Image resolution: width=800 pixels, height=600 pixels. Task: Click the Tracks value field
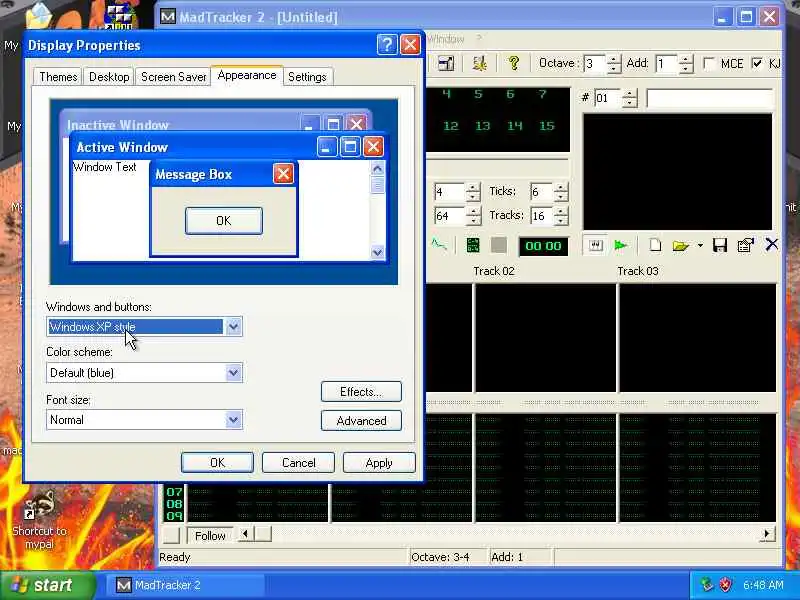tap(541, 216)
